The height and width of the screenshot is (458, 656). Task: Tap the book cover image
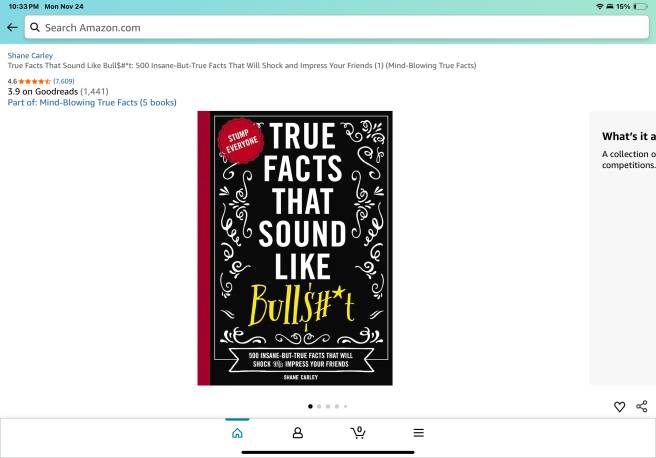pos(295,248)
